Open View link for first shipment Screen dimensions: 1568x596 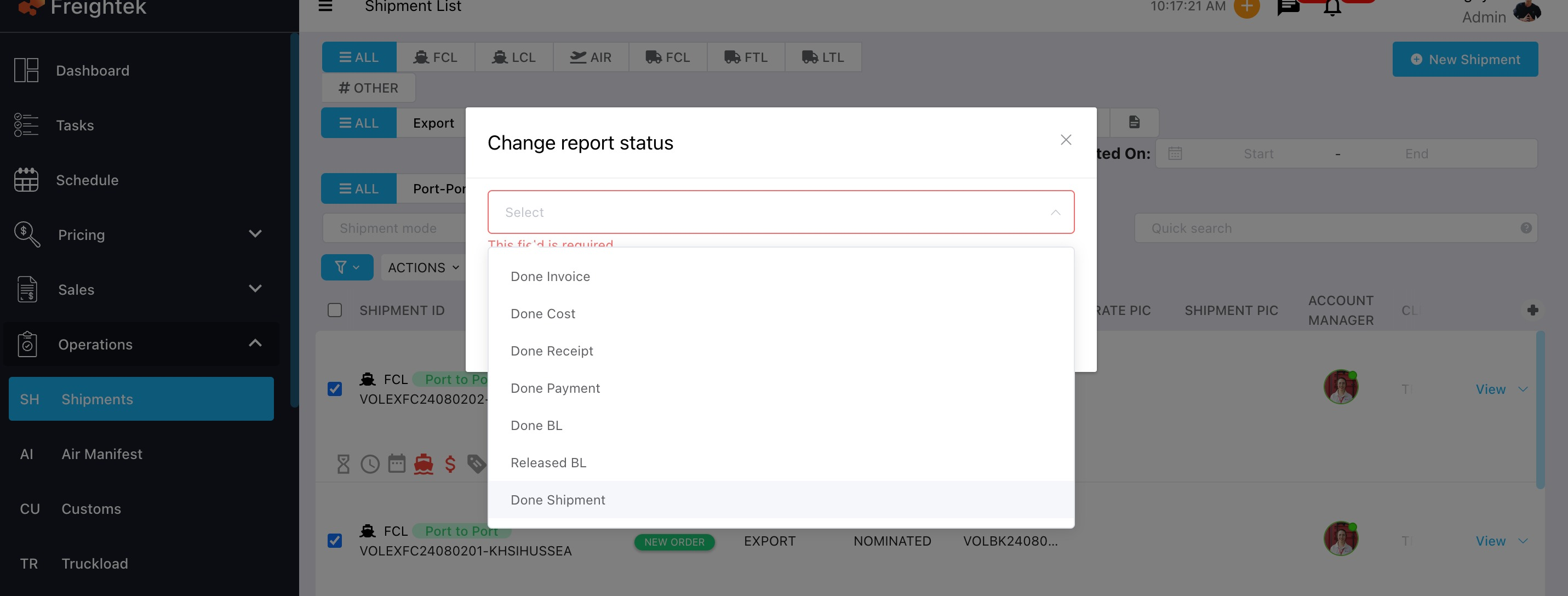click(1490, 389)
